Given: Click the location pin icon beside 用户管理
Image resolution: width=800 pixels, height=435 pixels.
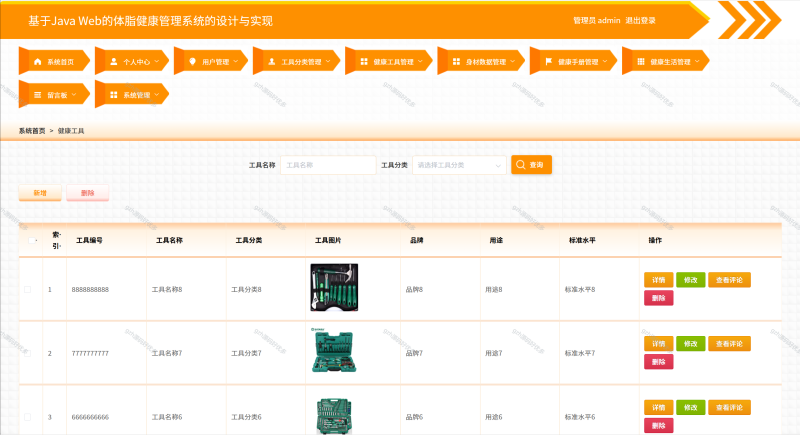Looking at the screenshot, I should pyautogui.click(x=192, y=62).
